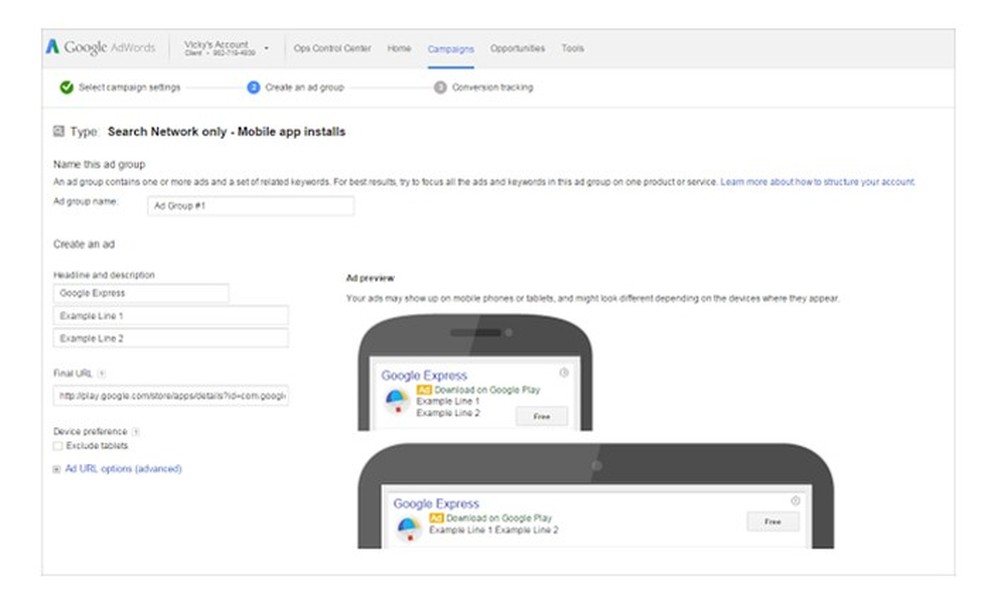Open the Final URL help icon
Image resolution: width=984 pixels, height=600 pixels.
(x=101, y=374)
